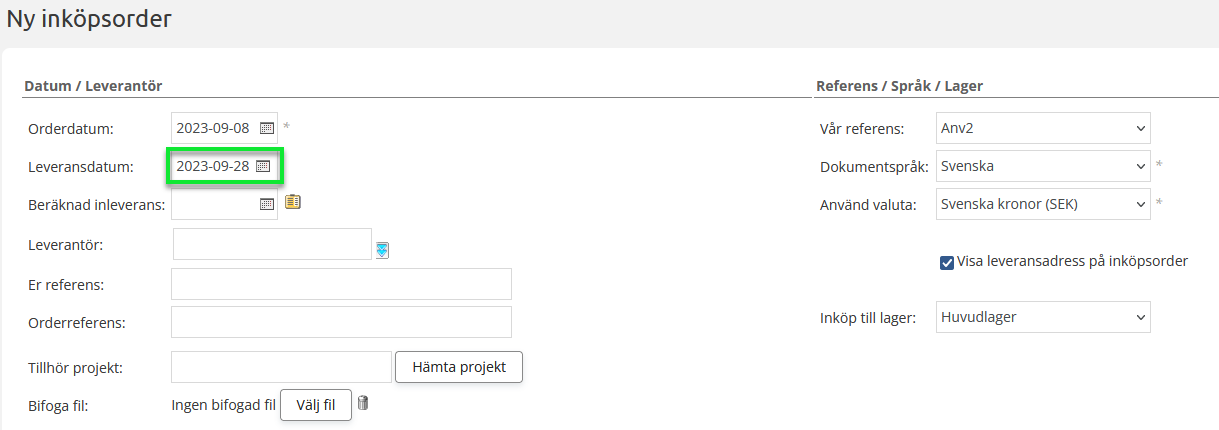This screenshot has width=1219, height=430.
Task: Click the Välj fil button
Action: coord(316,405)
